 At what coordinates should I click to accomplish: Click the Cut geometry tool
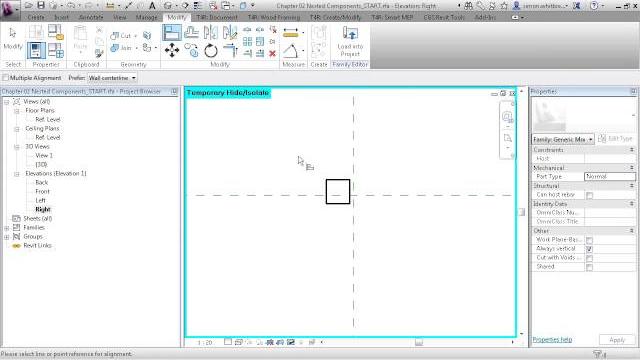[x=121, y=36]
